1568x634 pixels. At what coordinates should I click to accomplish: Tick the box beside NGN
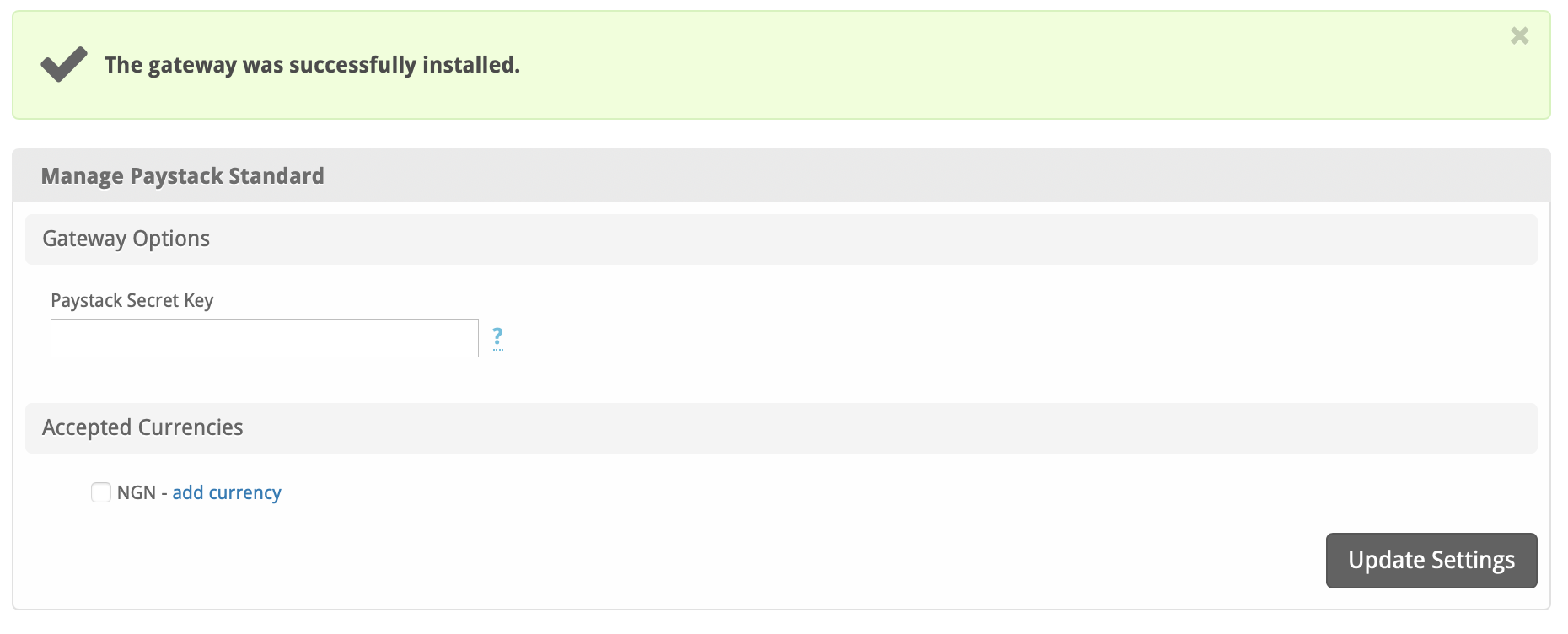101,492
